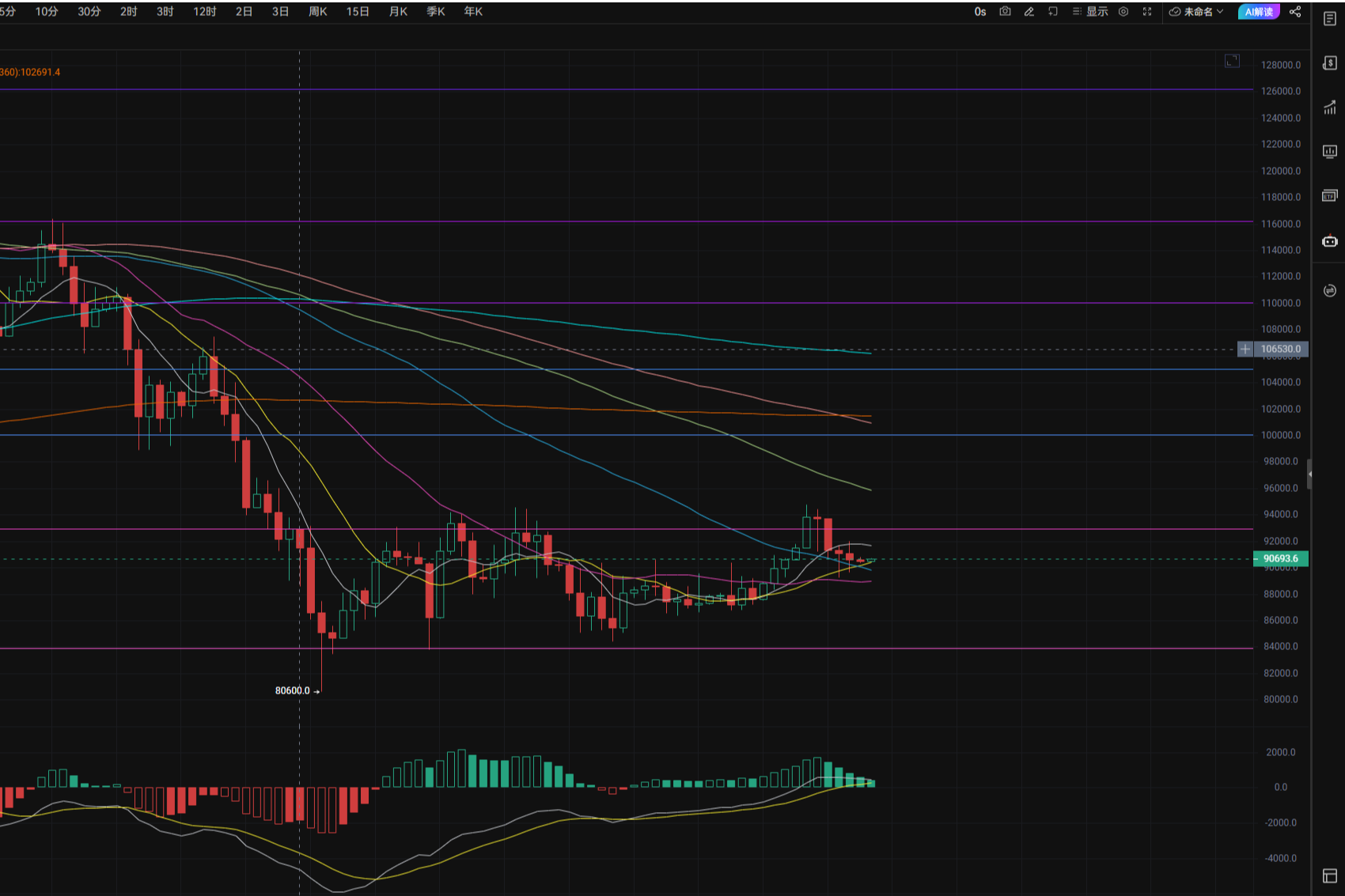Click the share icon in top toolbar
Screen dimensions: 1345x896
[1295, 12]
